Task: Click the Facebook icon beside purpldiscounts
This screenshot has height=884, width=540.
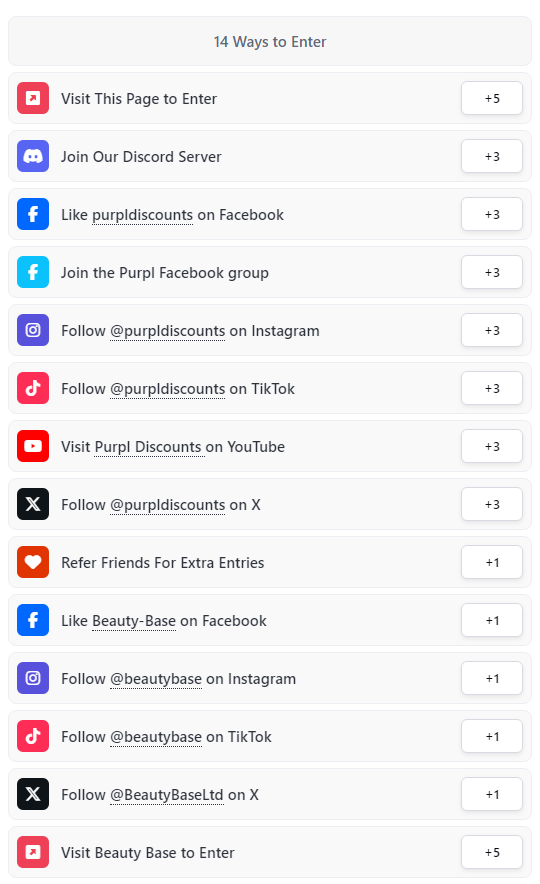Action: (33, 214)
